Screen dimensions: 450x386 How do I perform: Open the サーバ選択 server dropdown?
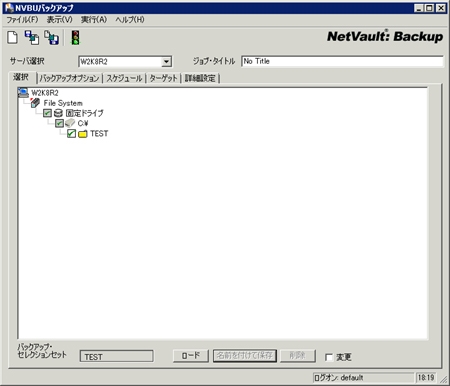(x=166, y=62)
